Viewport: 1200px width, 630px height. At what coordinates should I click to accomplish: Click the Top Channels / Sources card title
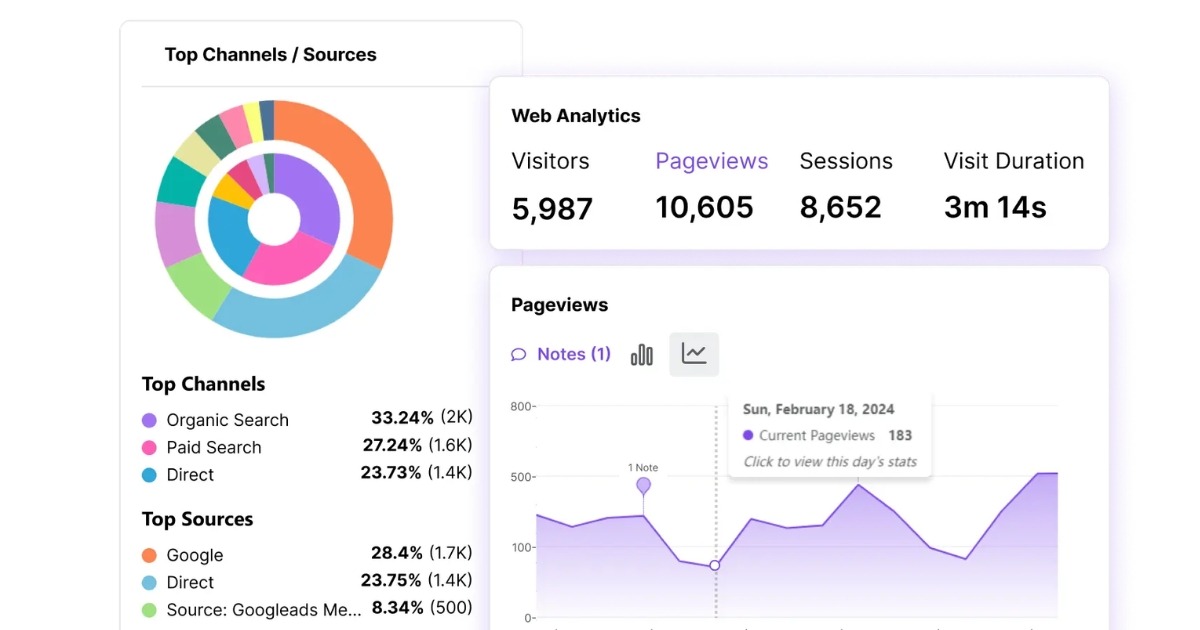coord(271,55)
